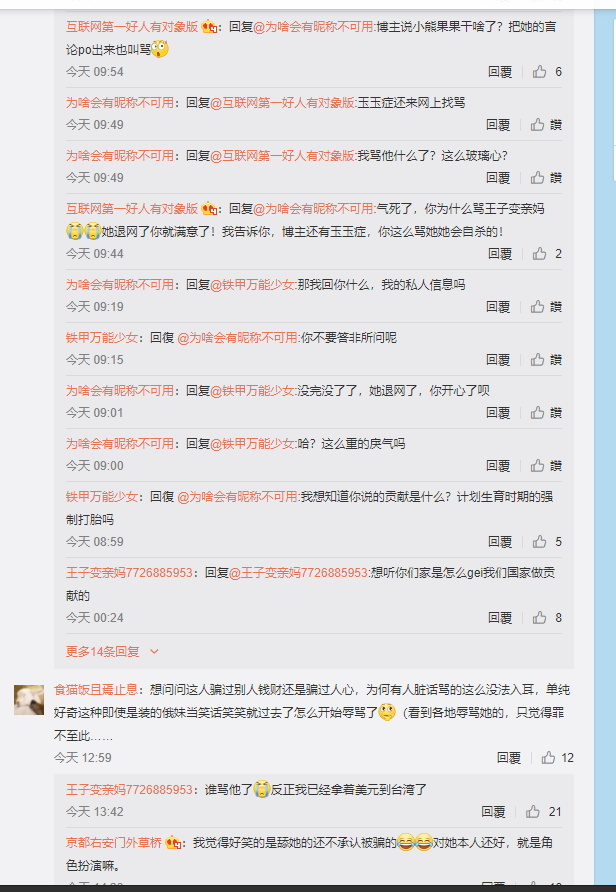Open 食猫饭且焉止息's avatar thumbnail
616x892 pixels.
tap(29, 700)
